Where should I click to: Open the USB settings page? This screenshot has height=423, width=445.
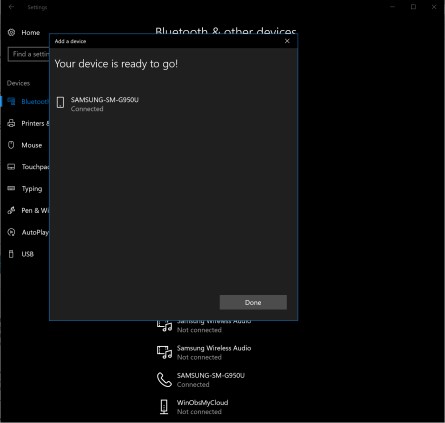[x=21, y=254]
